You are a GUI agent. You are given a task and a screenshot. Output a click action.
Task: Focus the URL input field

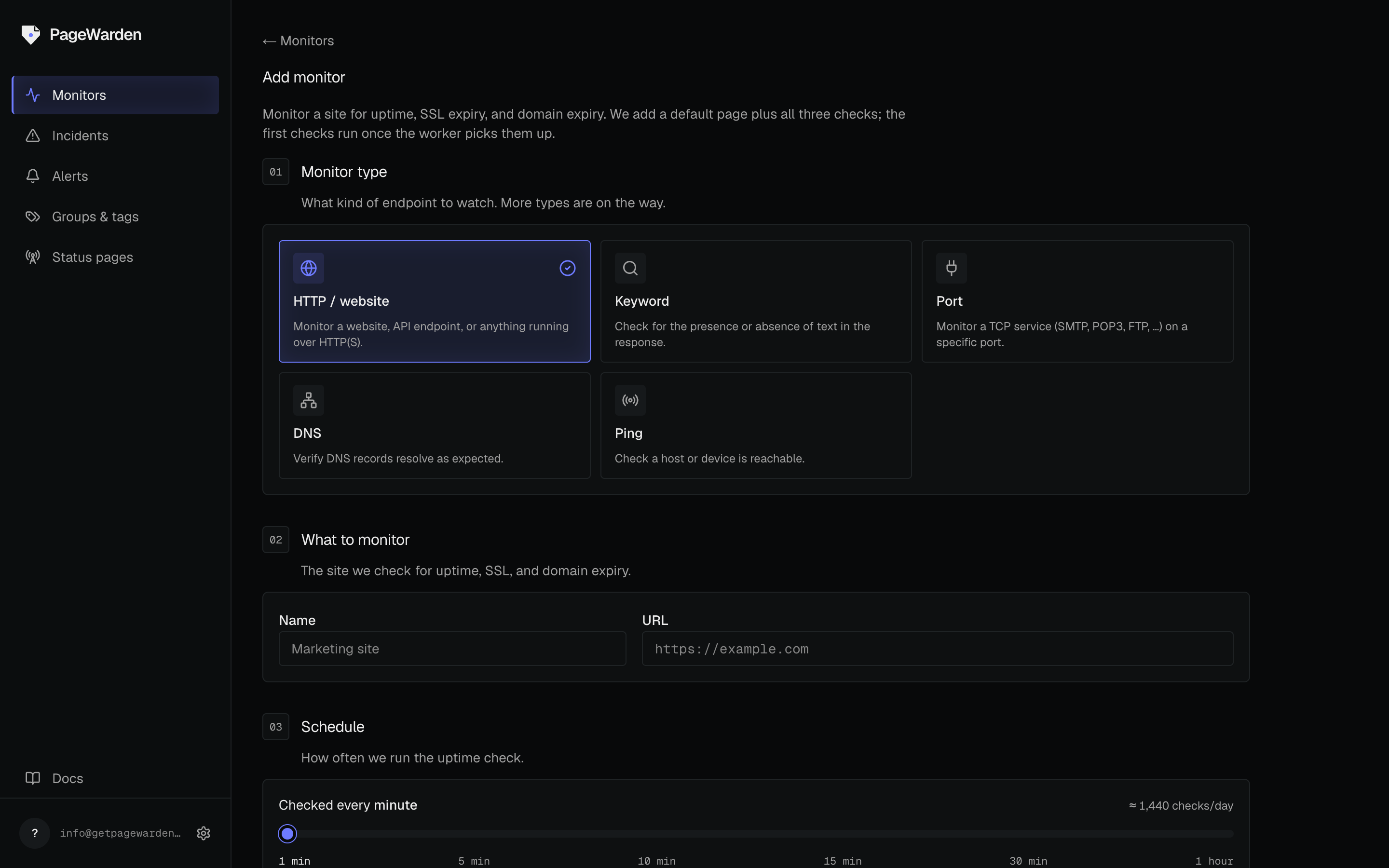937,649
